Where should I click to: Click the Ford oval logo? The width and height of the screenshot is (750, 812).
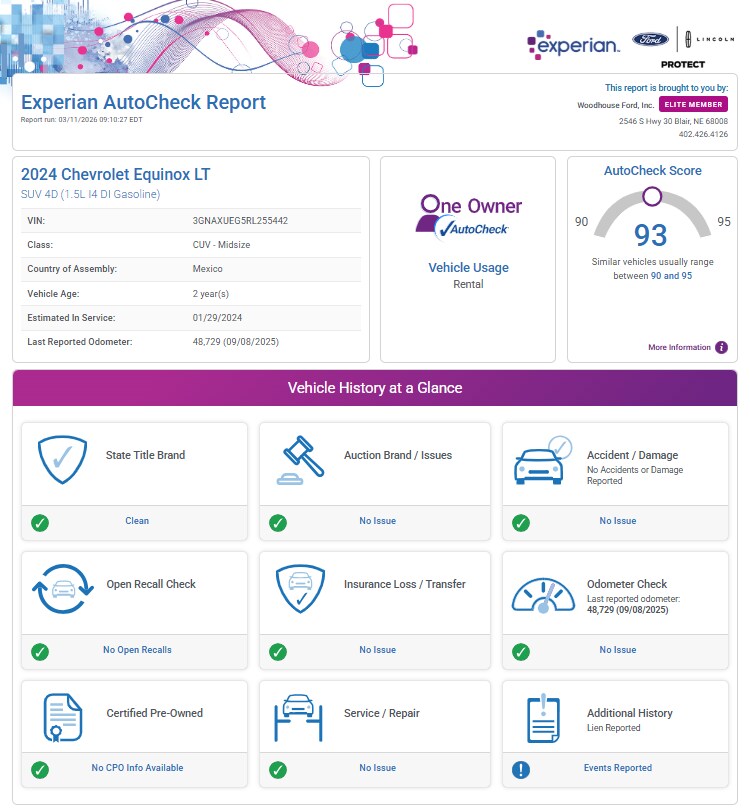pos(651,39)
